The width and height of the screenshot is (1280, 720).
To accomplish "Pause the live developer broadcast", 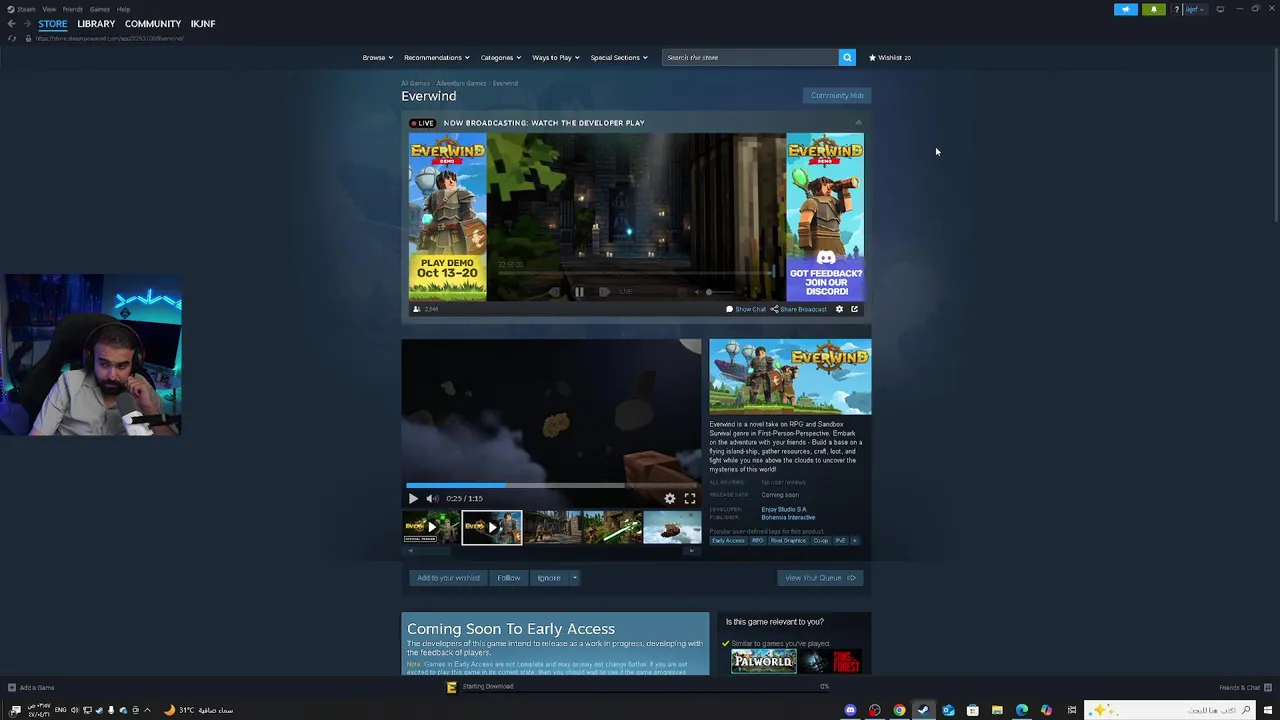I will pos(579,292).
